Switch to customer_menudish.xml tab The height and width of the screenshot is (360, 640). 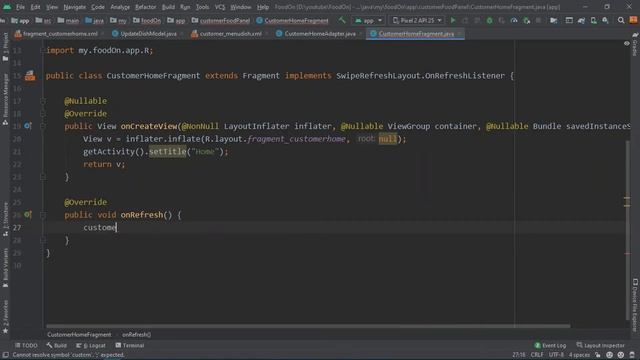231,34
